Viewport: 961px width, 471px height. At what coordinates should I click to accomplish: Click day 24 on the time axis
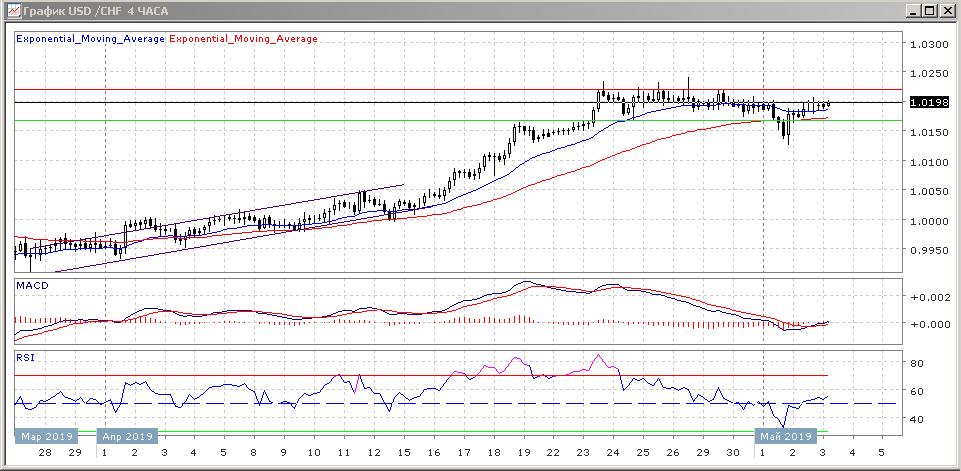612,452
